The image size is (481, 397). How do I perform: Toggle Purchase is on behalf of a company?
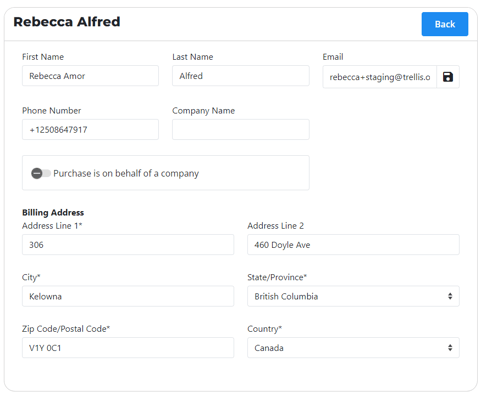(x=41, y=173)
